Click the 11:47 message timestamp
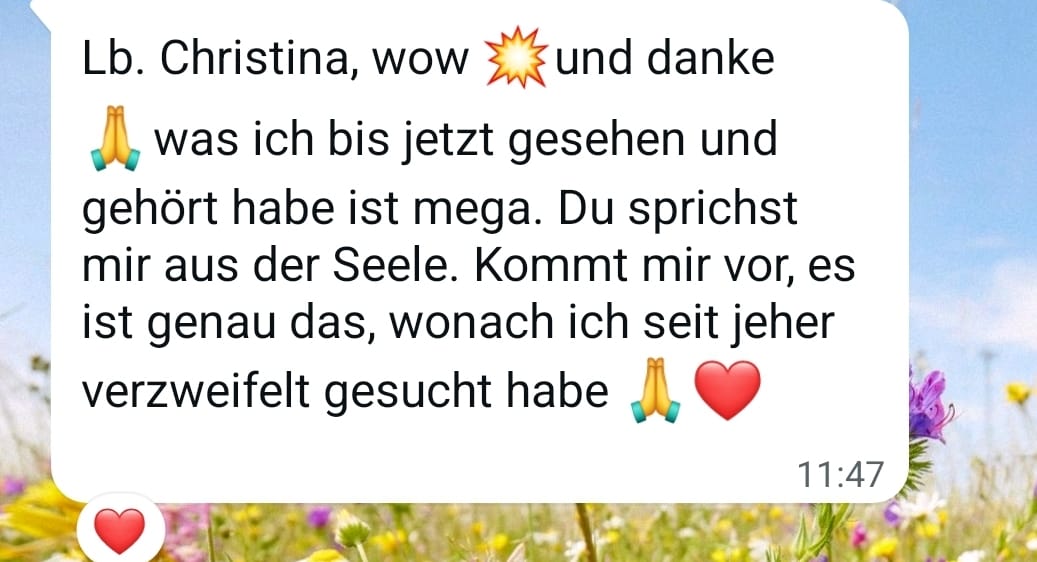 point(841,474)
